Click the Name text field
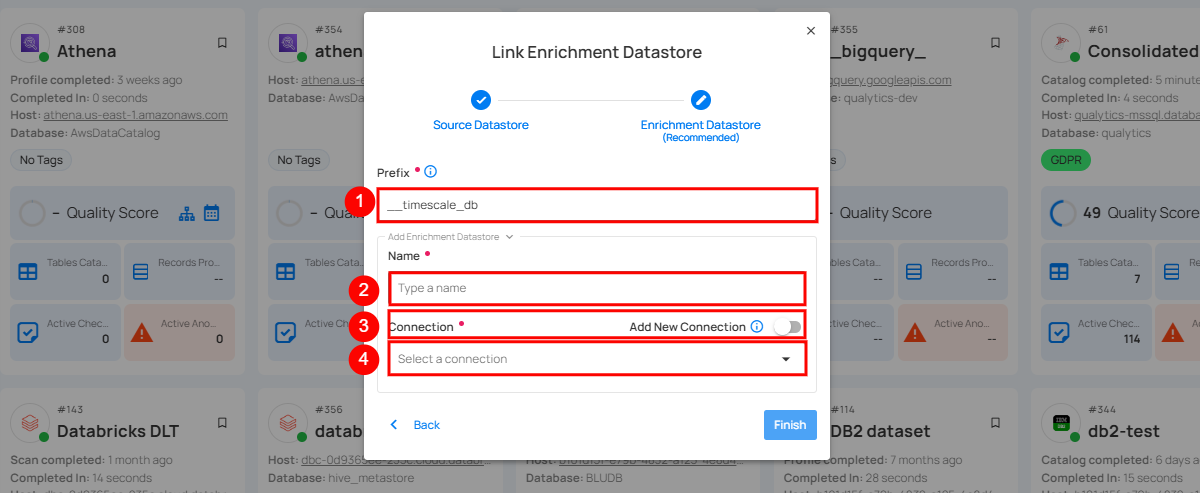1200x493 pixels. click(x=596, y=288)
